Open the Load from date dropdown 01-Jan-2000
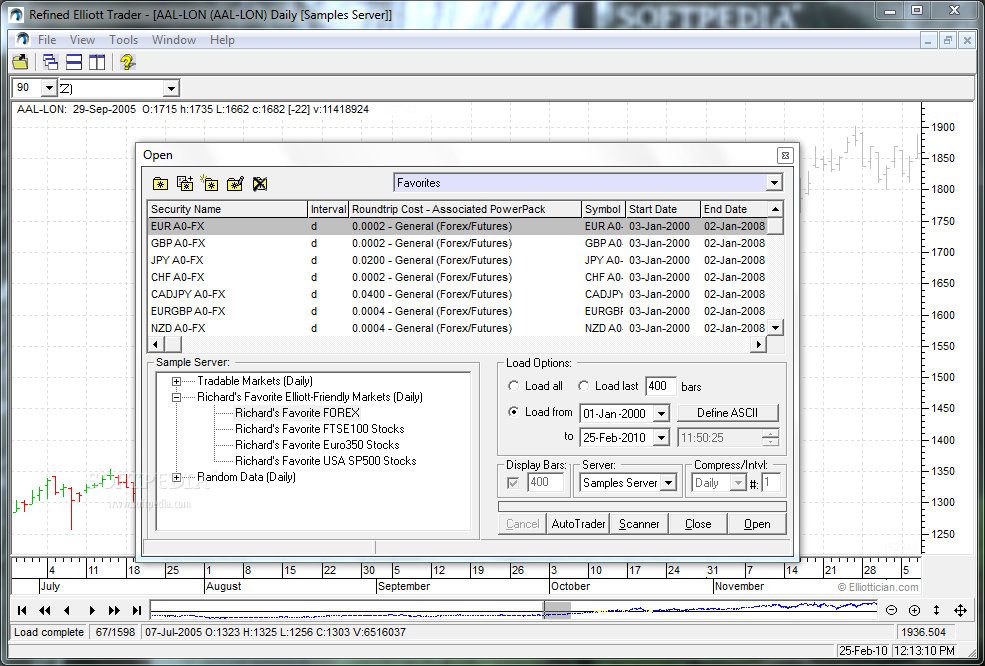This screenshot has width=985, height=666. coord(661,413)
